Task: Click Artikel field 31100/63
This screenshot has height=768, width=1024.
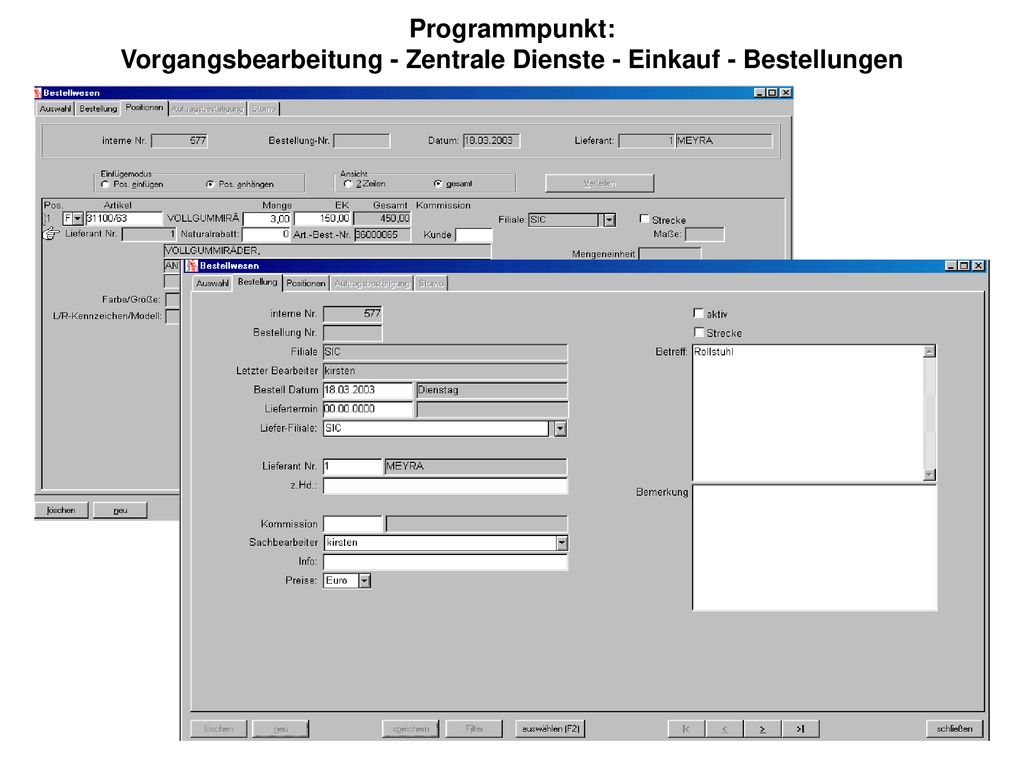Action: click(124, 219)
